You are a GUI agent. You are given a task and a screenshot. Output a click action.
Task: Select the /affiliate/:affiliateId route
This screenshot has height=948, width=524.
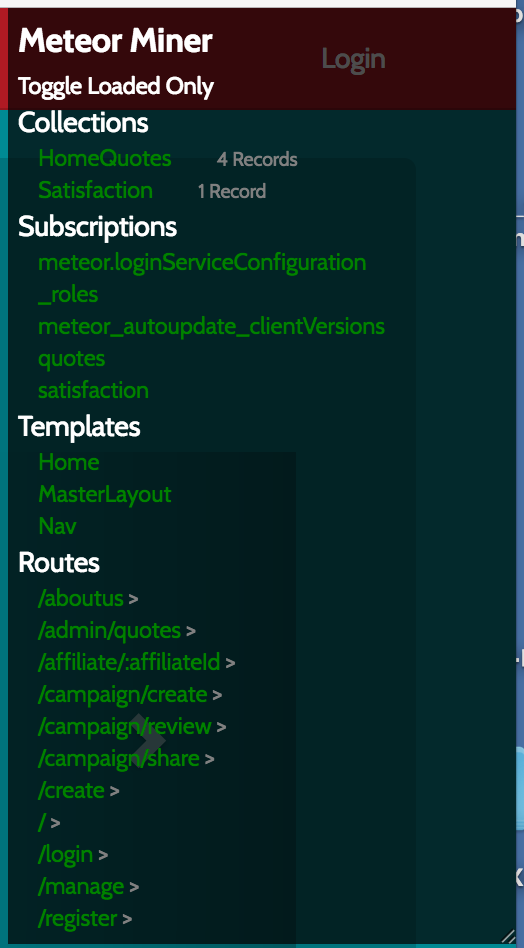(129, 663)
